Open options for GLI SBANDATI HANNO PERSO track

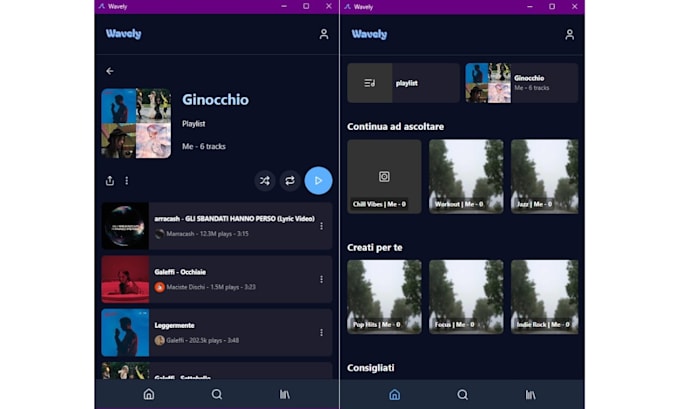[321, 226]
